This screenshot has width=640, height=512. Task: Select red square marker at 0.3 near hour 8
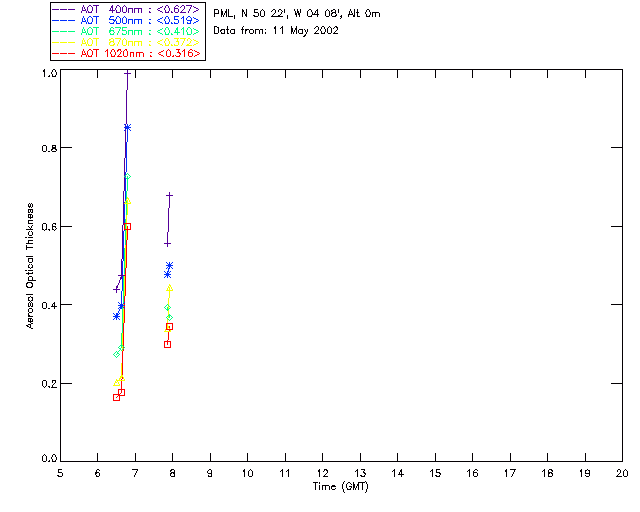[167, 344]
